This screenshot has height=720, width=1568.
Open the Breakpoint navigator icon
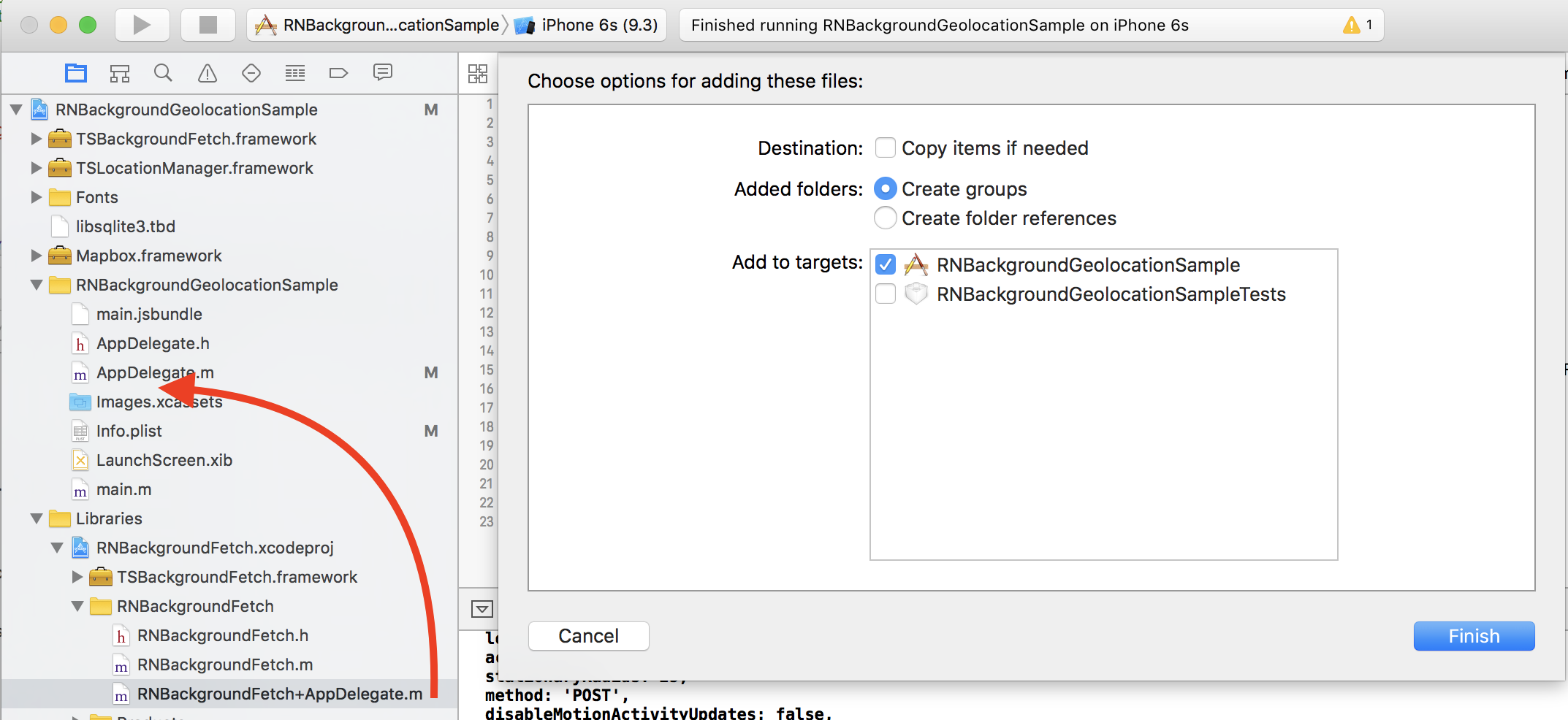coord(339,73)
